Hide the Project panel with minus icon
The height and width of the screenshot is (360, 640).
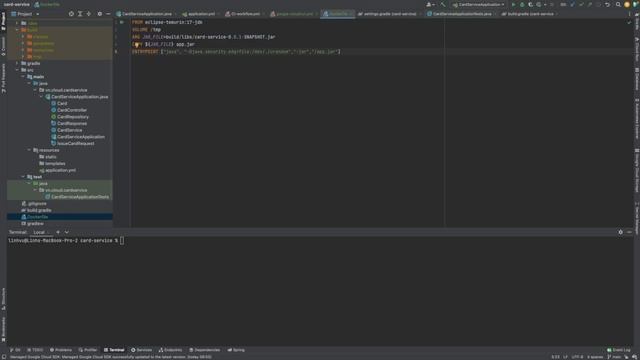point(108,14)
